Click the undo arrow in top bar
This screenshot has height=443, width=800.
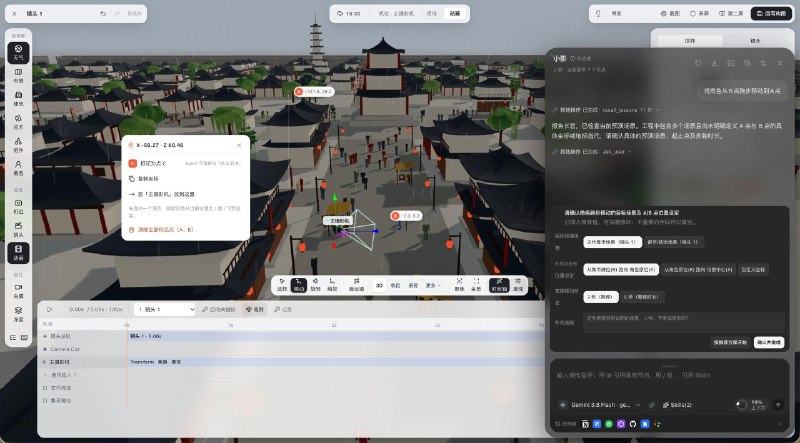tap(103, 14)
